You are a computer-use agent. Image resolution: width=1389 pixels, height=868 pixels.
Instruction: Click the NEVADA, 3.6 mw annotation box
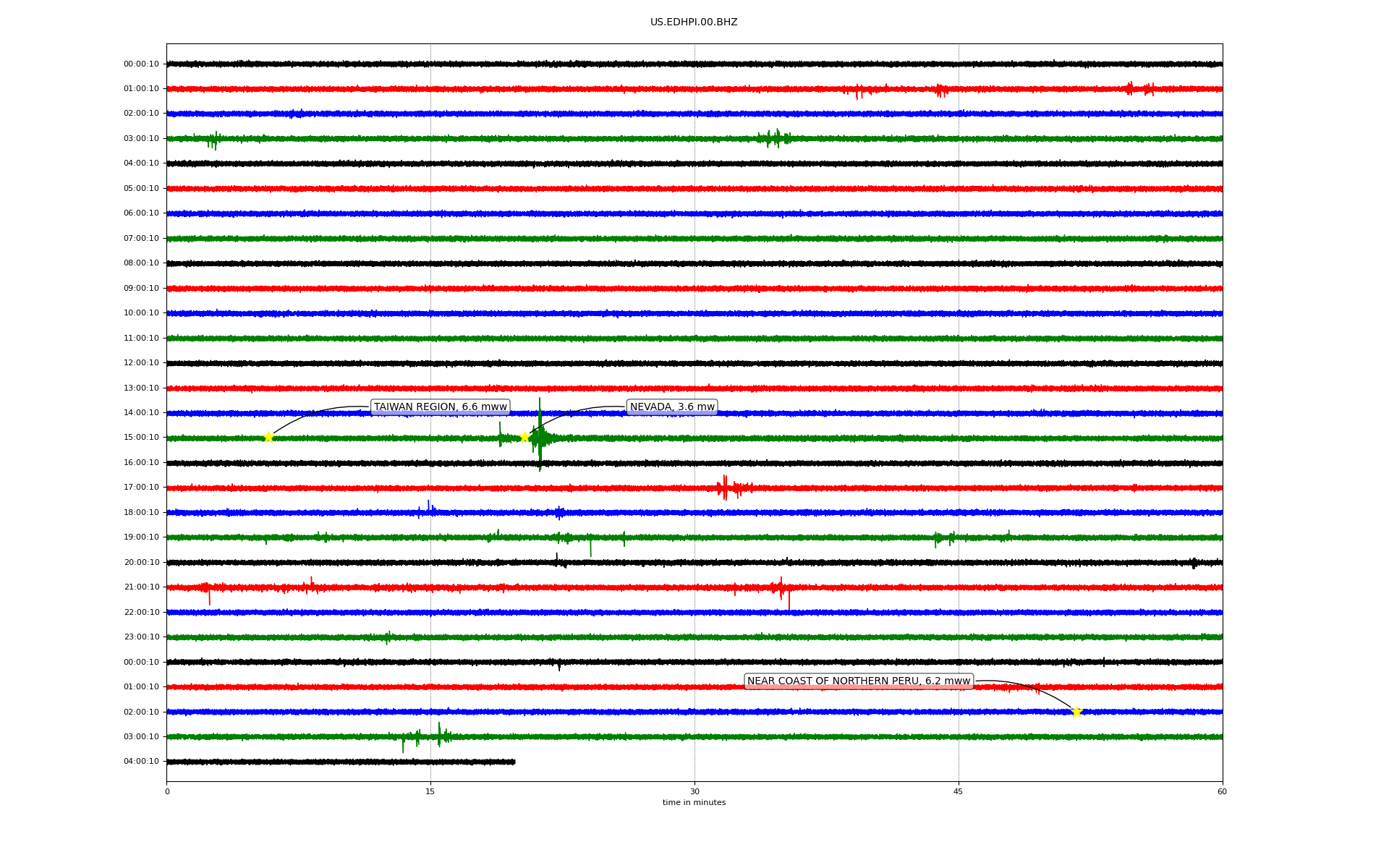[672, 407]
